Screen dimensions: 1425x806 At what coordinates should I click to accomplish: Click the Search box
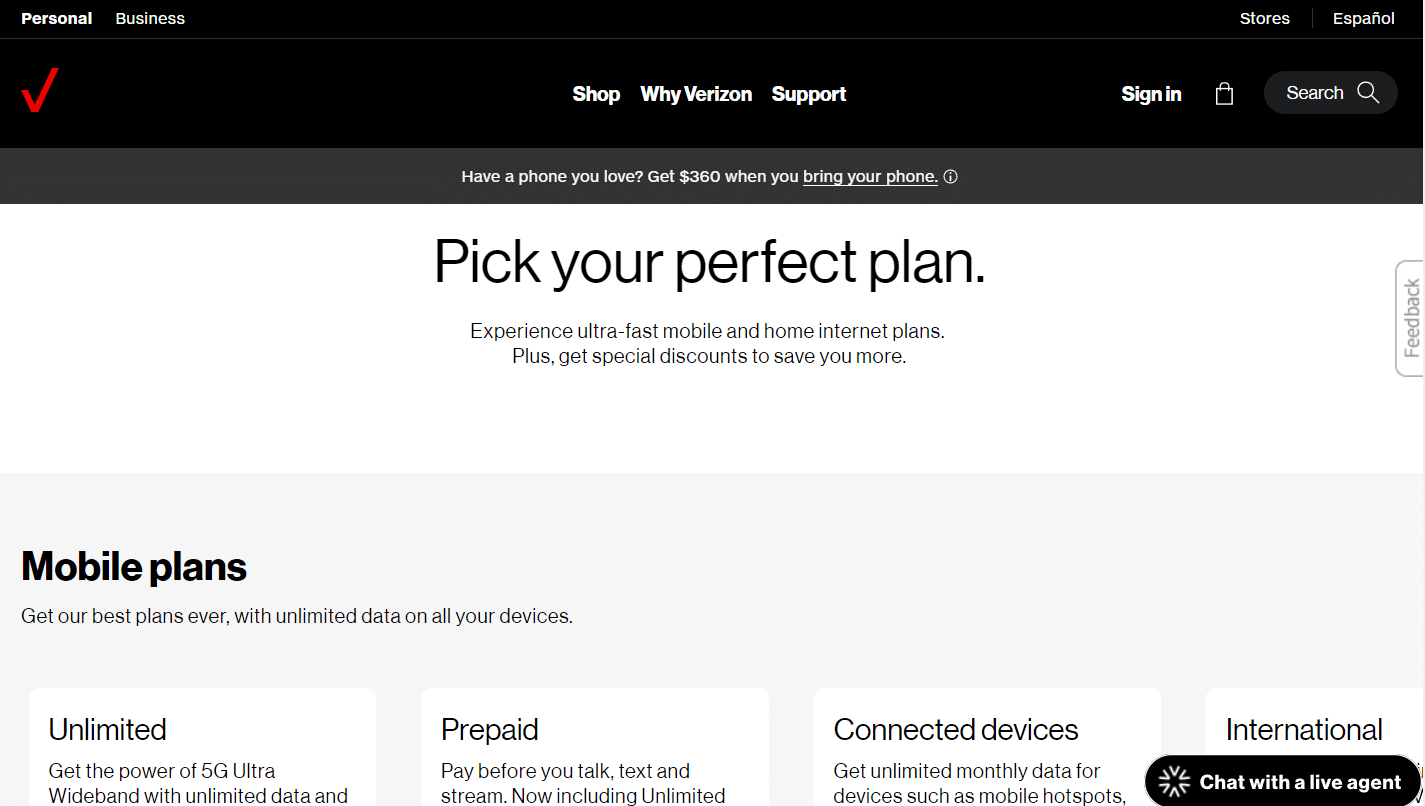(x=1314, y=93)
